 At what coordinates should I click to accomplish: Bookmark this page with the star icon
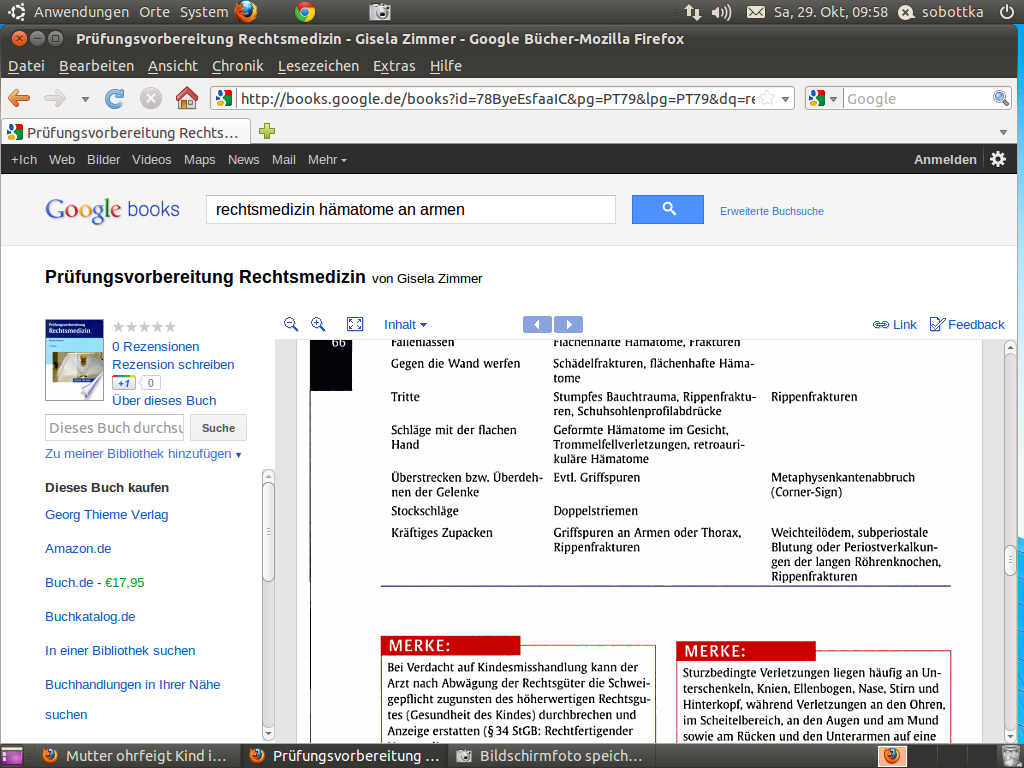click(x=768, y=99)
